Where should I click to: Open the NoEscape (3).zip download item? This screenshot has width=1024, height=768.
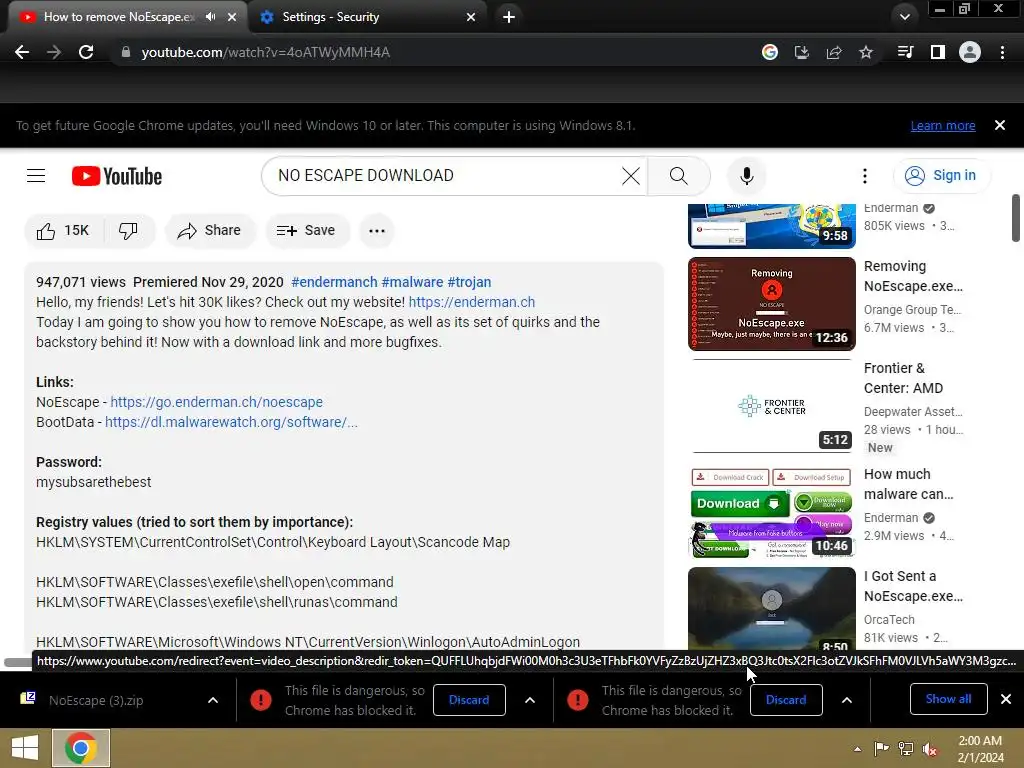96,700
